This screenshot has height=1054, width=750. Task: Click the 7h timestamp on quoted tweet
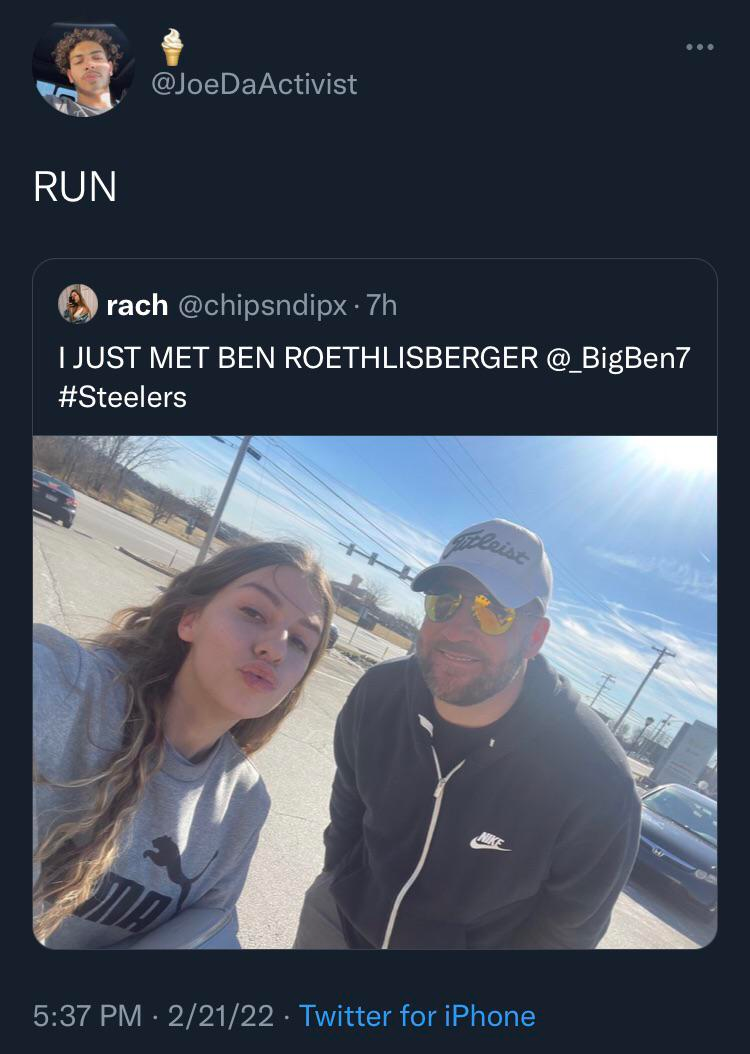click(x=382, y=306)
